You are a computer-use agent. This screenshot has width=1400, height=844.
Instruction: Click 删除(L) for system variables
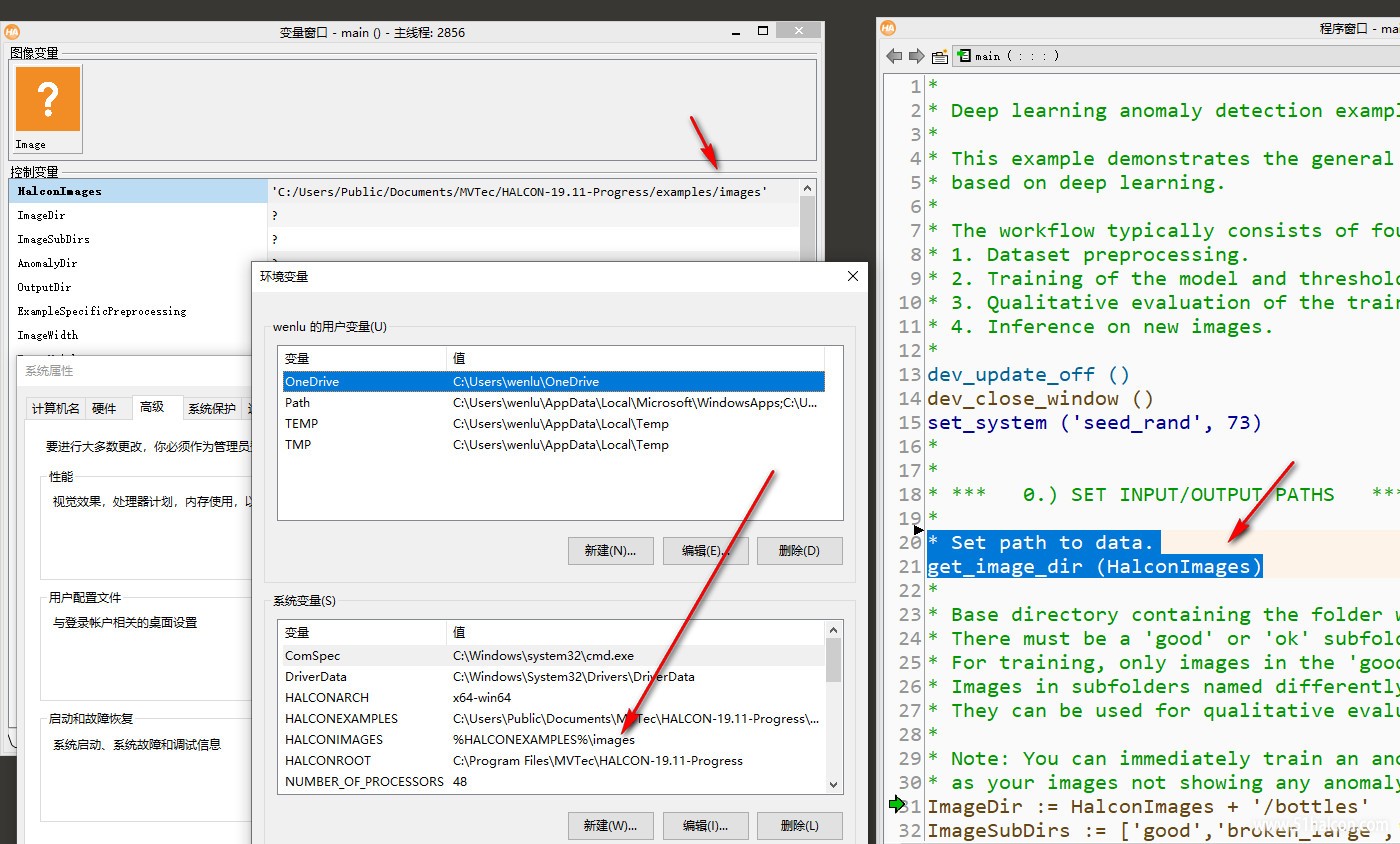coord(799,826)
